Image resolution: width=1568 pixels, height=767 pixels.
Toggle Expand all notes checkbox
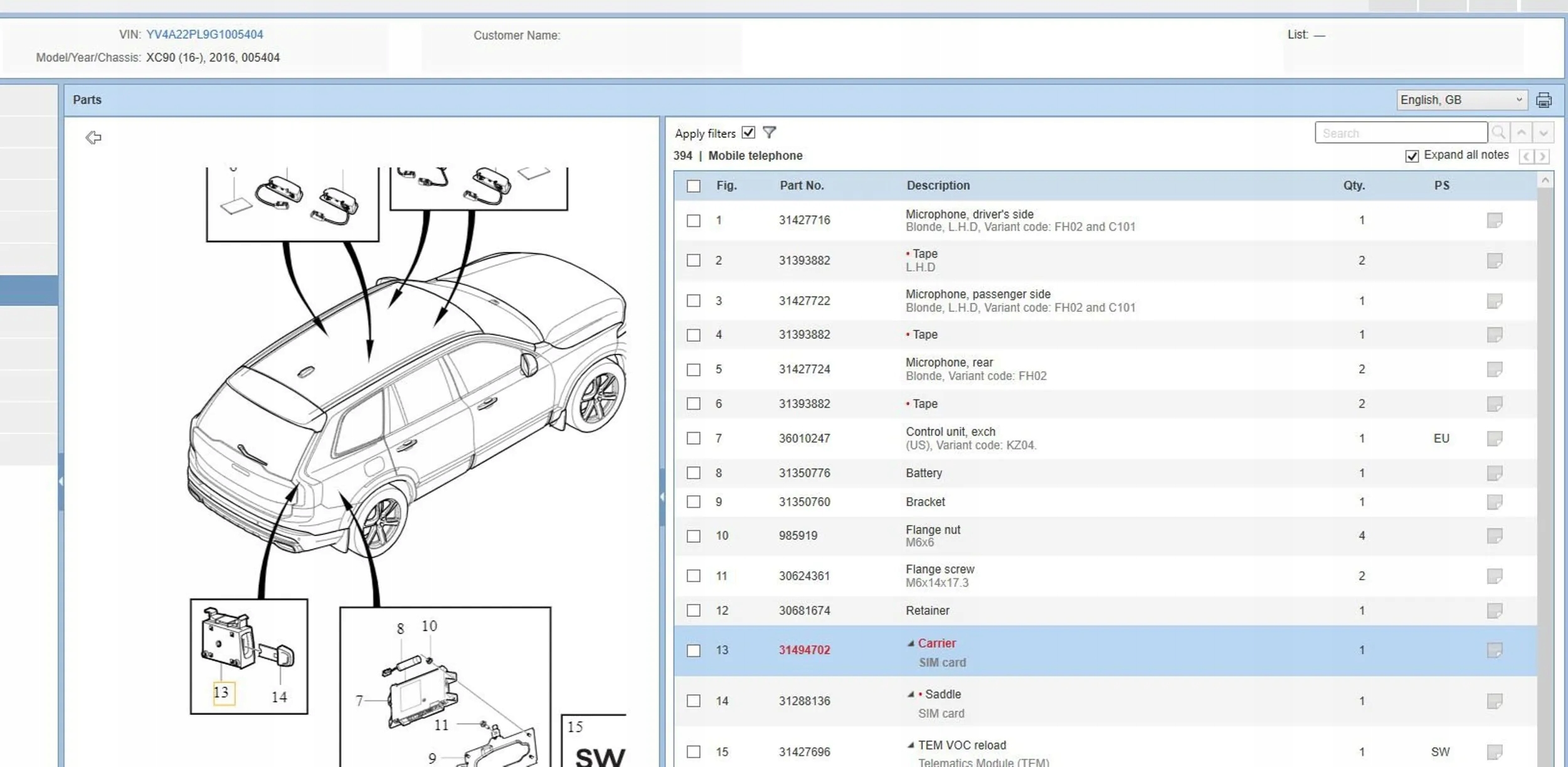tap(1411, 156)
